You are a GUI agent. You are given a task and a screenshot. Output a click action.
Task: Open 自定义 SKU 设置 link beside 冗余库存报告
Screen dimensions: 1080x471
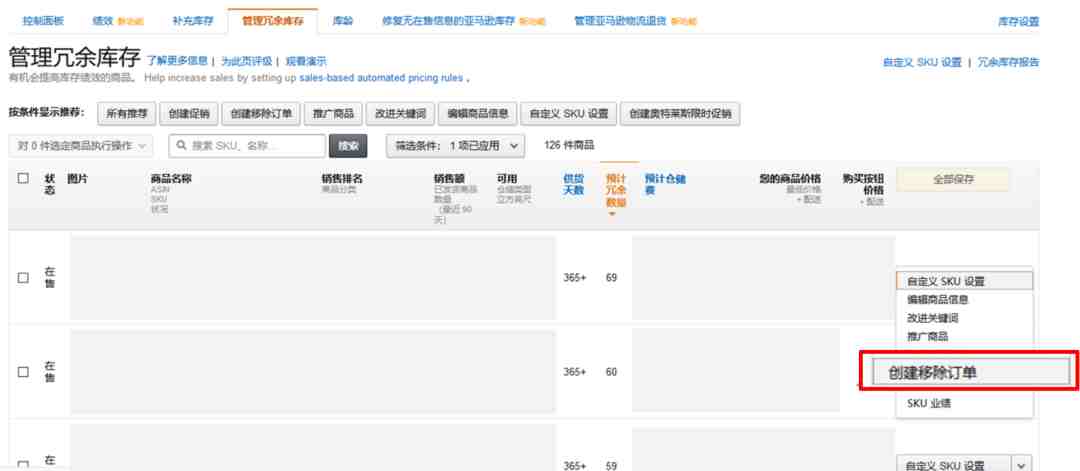coord(922,63)
